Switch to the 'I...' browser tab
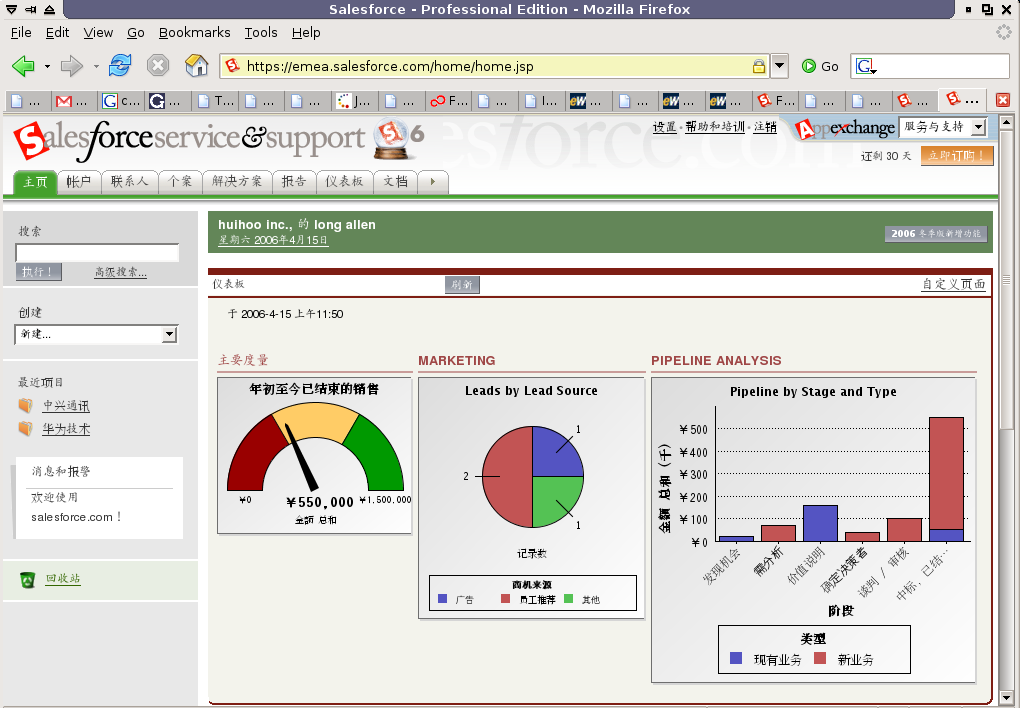The width and height of the screenshot is (1020, 708). pos(542,101)
